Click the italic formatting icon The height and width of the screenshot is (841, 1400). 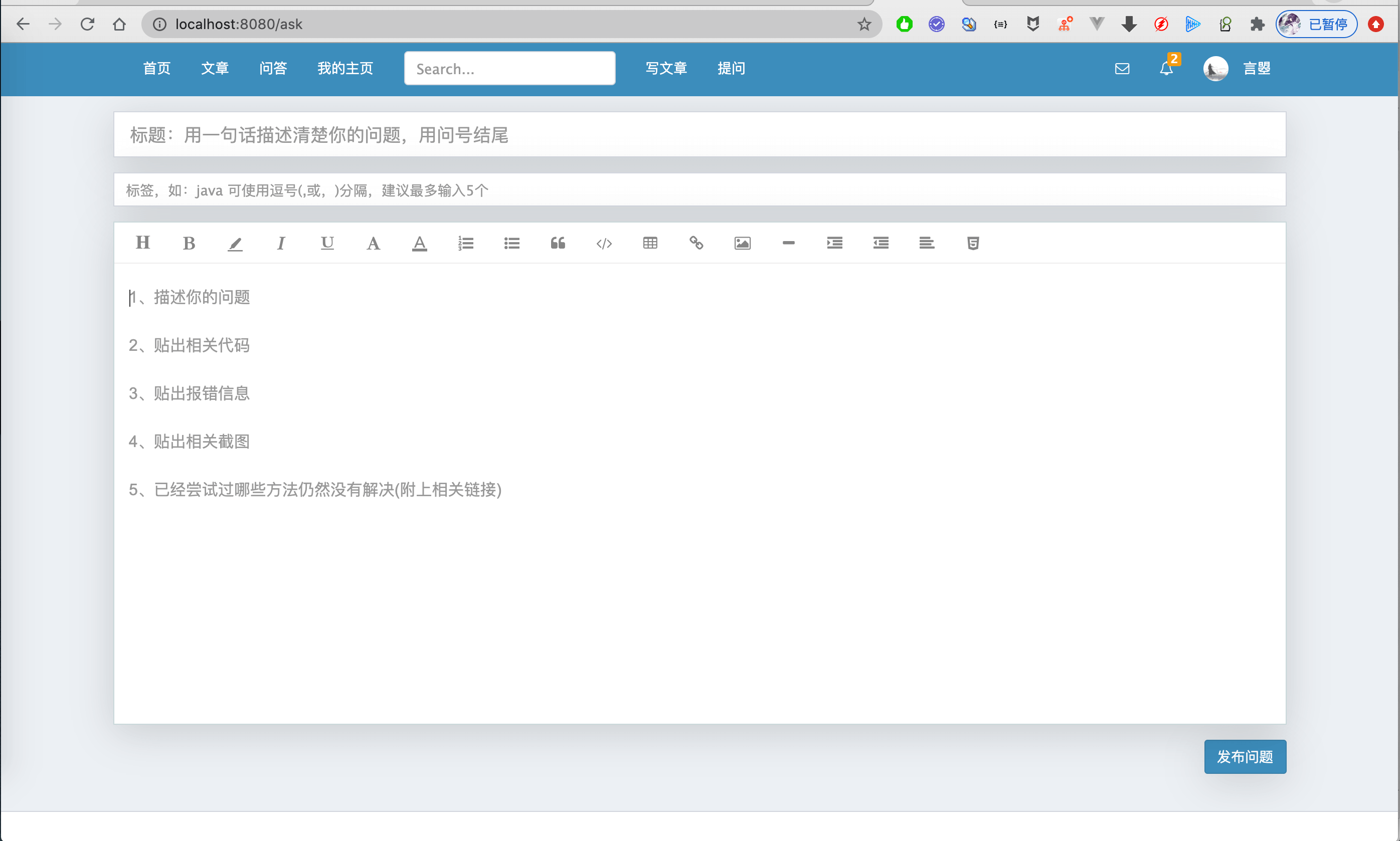[x=281, y=243]
